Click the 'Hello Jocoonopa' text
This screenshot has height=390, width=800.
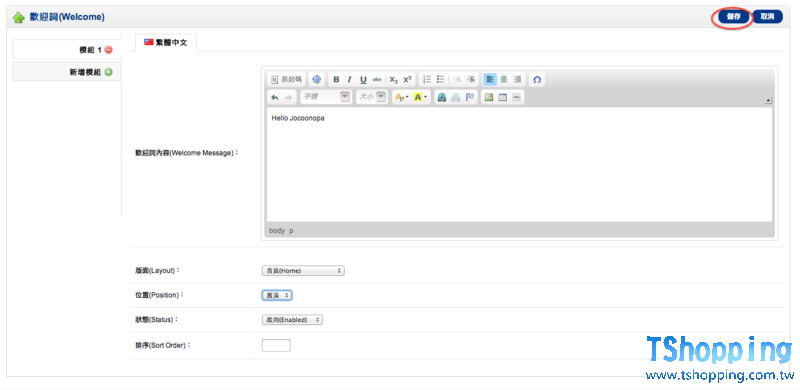pyautogui.click(x=298, y=118)
